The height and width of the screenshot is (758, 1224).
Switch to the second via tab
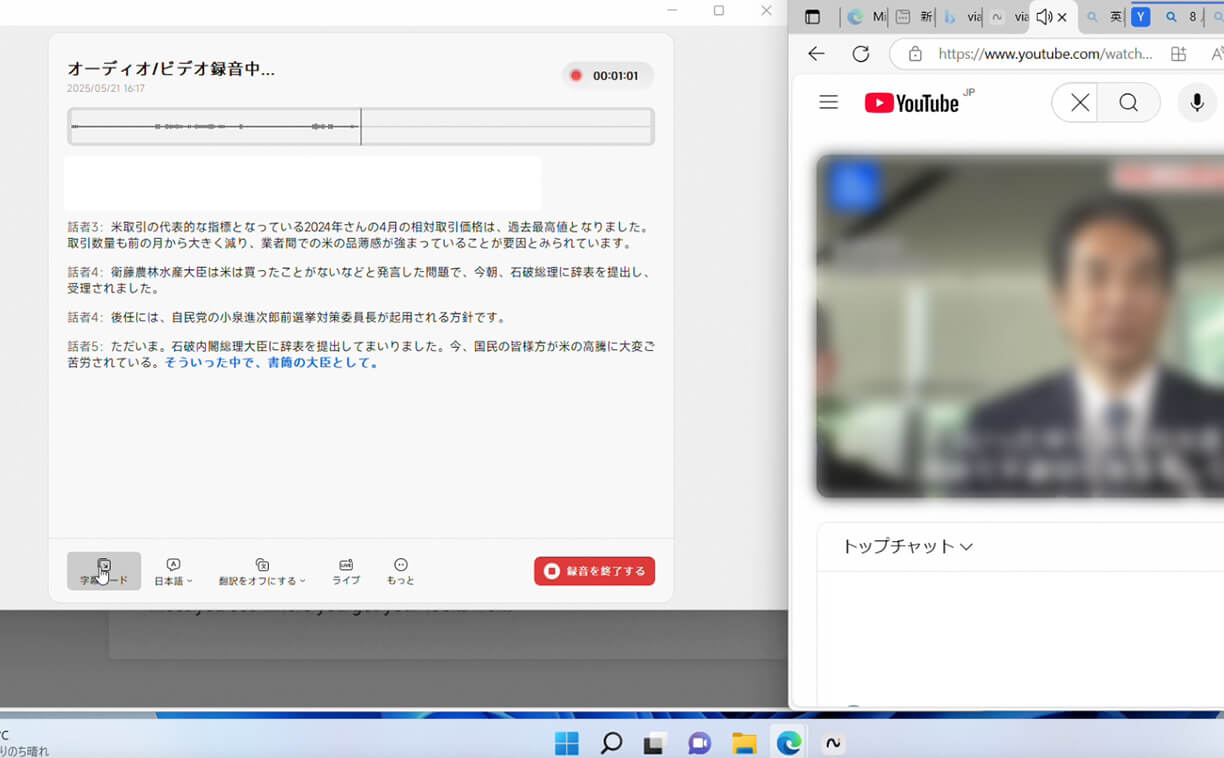click(x=1008, y=17)
